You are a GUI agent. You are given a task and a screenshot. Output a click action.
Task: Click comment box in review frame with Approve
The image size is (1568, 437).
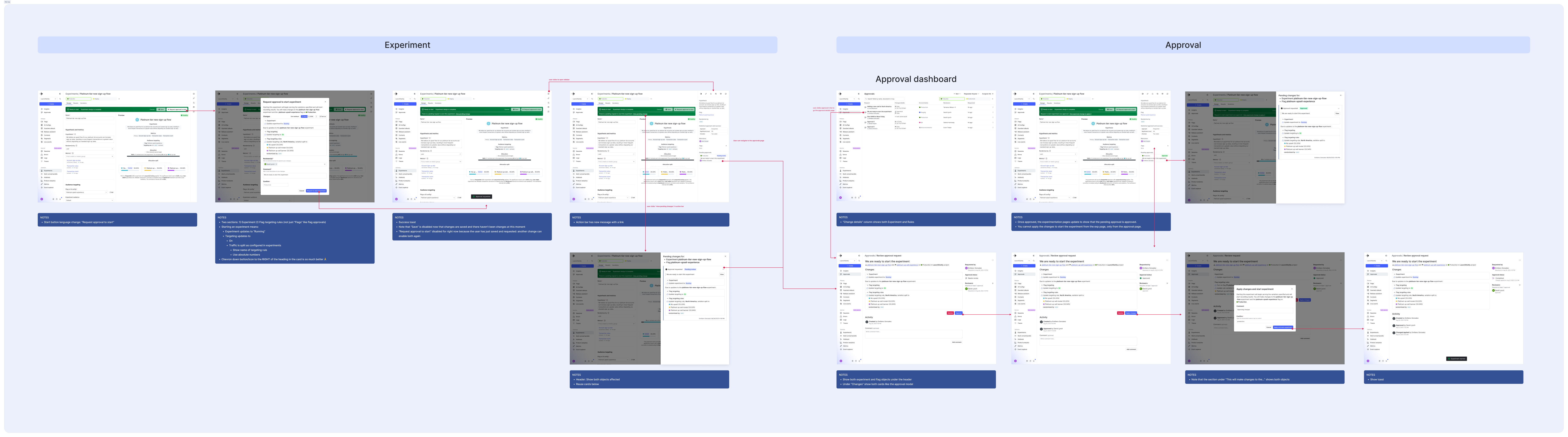(914, 334)
